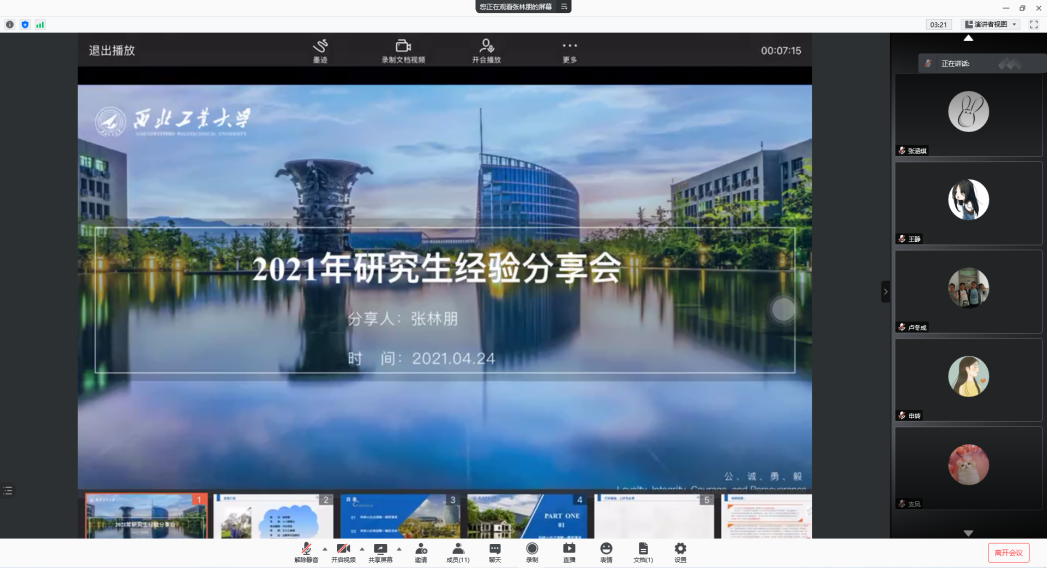Open the Members 成员(11) list
The height and width of the screenshot is (568, 1047).
click(458, 553)
